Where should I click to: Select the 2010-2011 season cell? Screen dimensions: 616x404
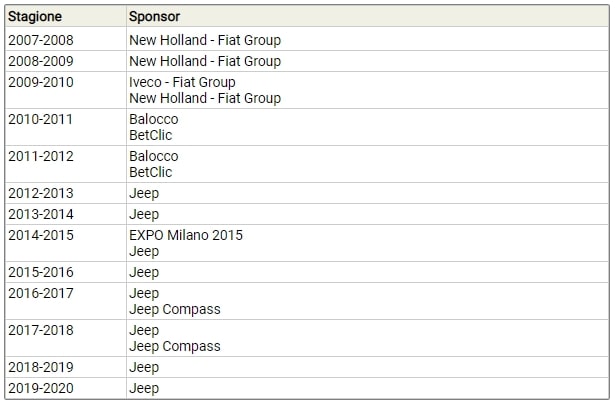pyautogui.click(x=66, y=127)
